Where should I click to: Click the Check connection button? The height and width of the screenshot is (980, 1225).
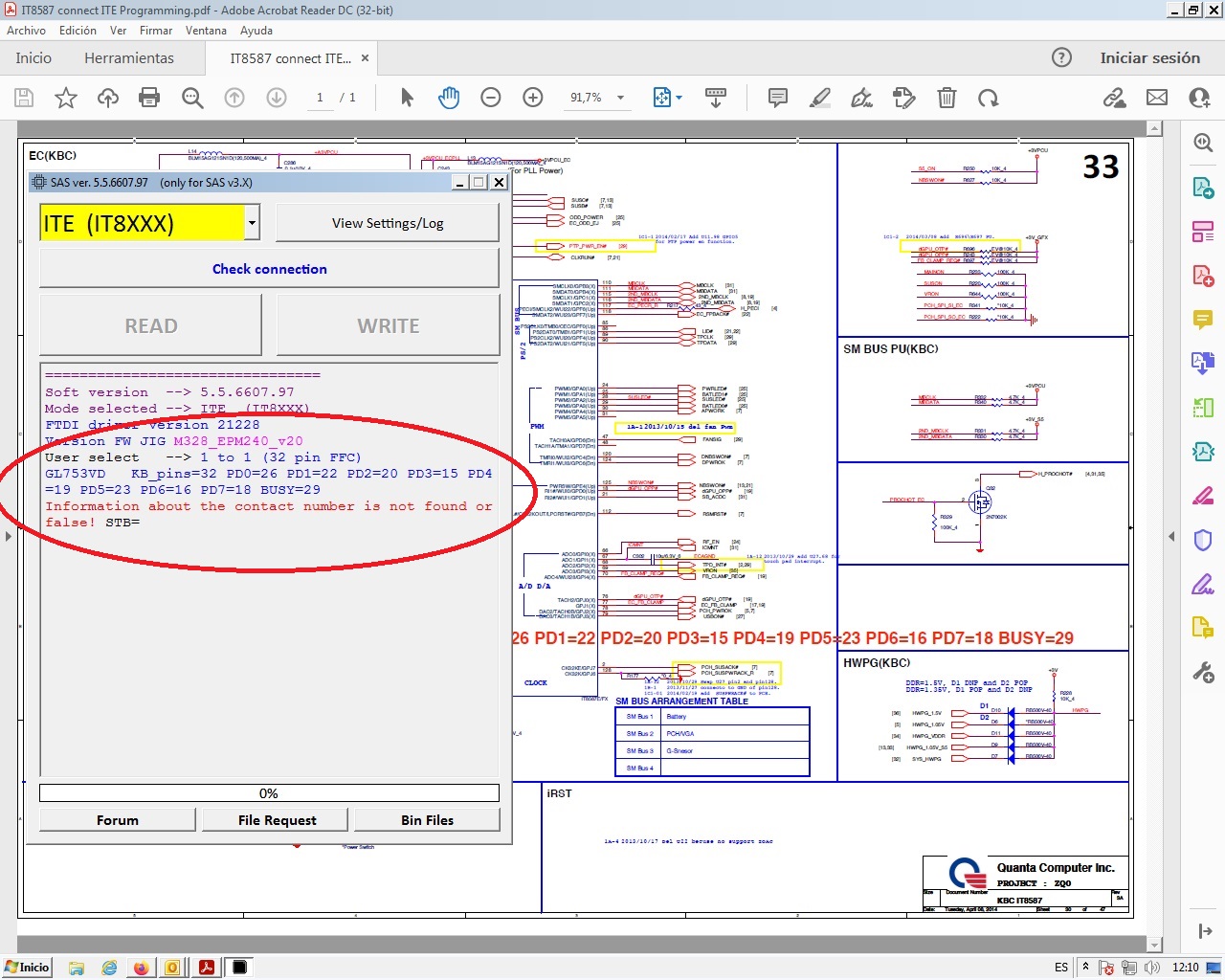(269, 269)
